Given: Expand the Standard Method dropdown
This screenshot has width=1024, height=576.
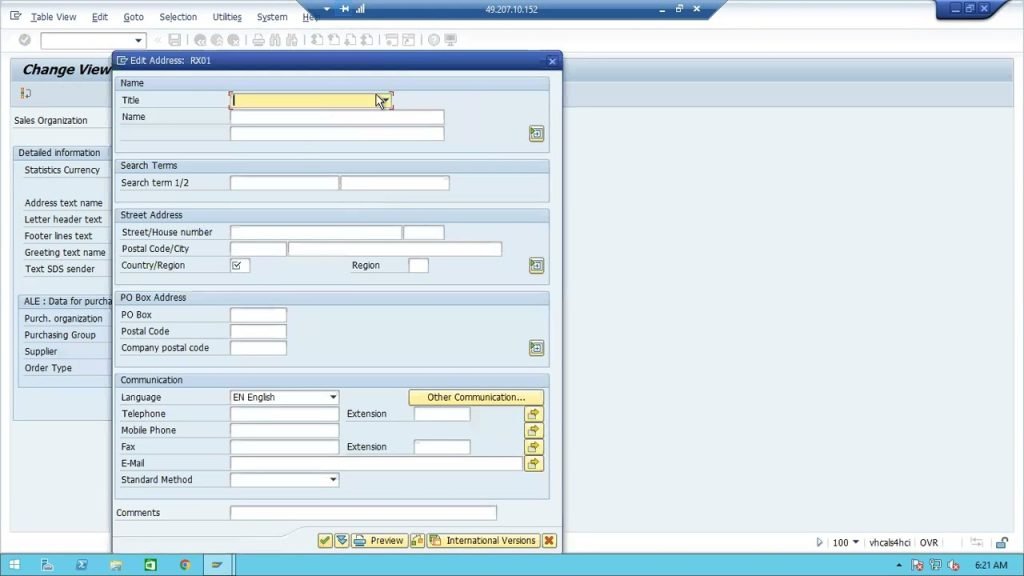Looking at the screenshot, I should click(333, 480).
